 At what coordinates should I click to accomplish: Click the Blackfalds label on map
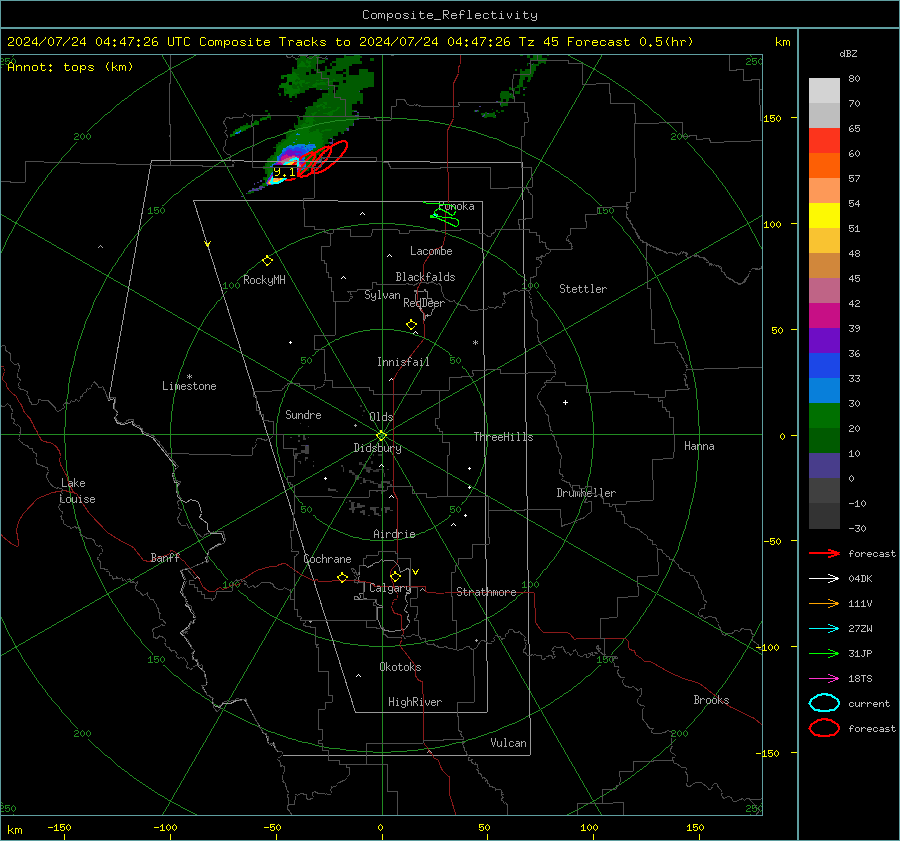pos(425,277)
